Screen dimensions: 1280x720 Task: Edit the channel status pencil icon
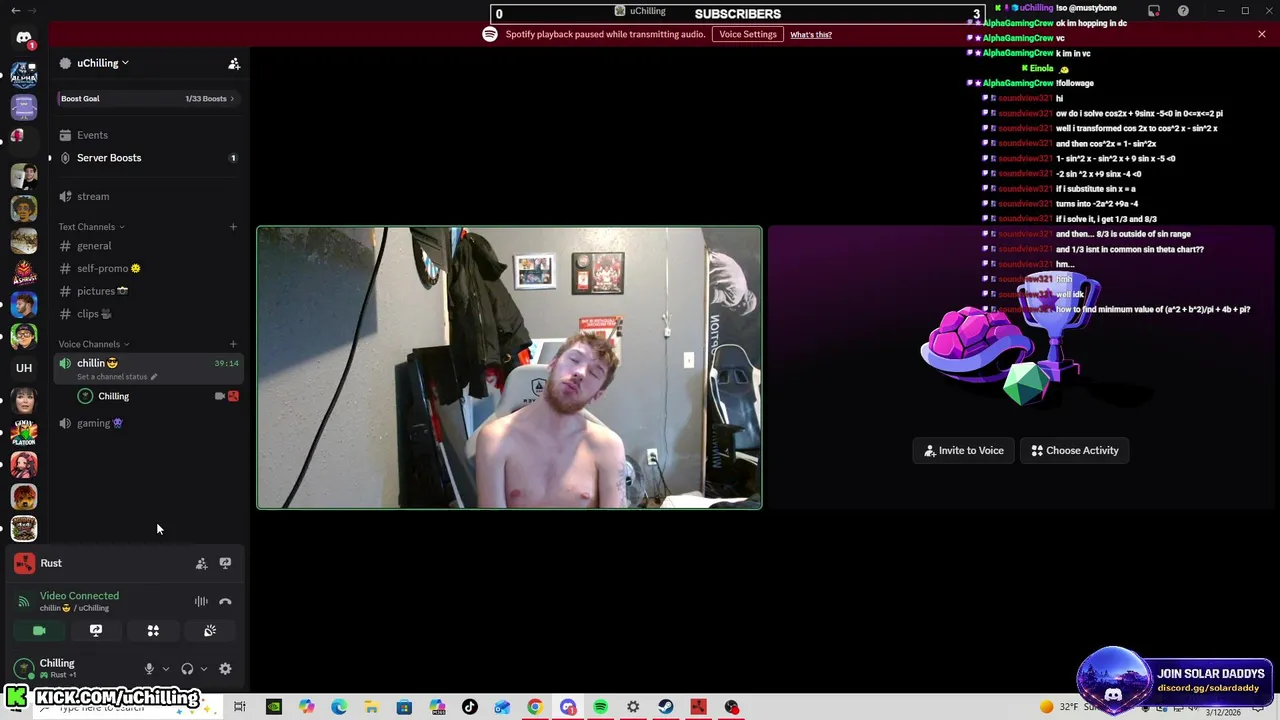(153, 377)
